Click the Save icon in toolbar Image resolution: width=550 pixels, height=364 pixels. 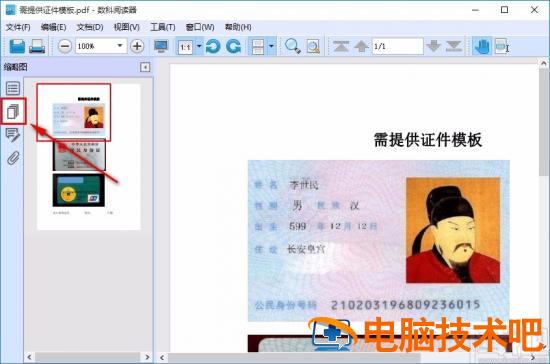click(17, 46)
